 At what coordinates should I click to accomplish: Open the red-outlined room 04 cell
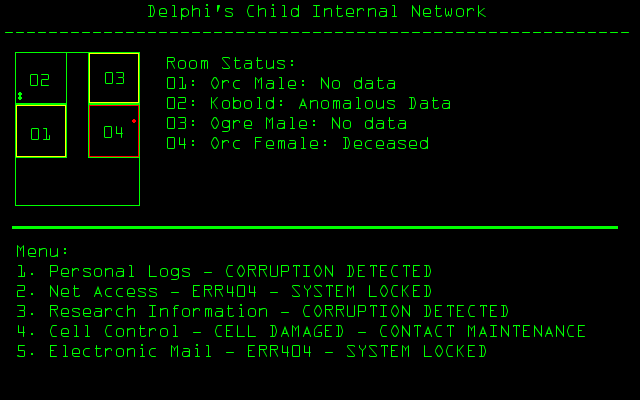pyautogui.click(x=113, y=131)
